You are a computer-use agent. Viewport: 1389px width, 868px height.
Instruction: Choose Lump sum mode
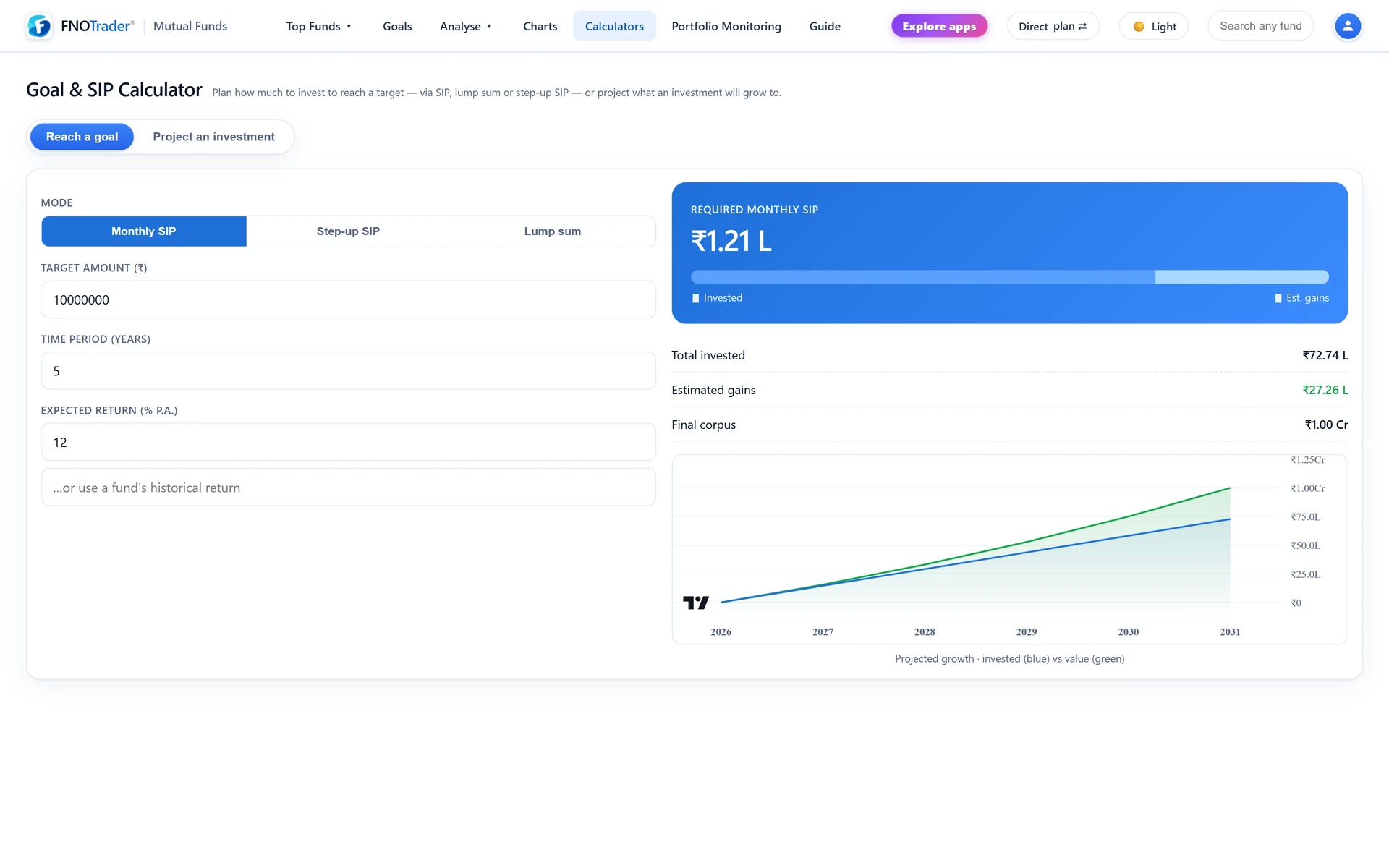(x=553, y=231)
